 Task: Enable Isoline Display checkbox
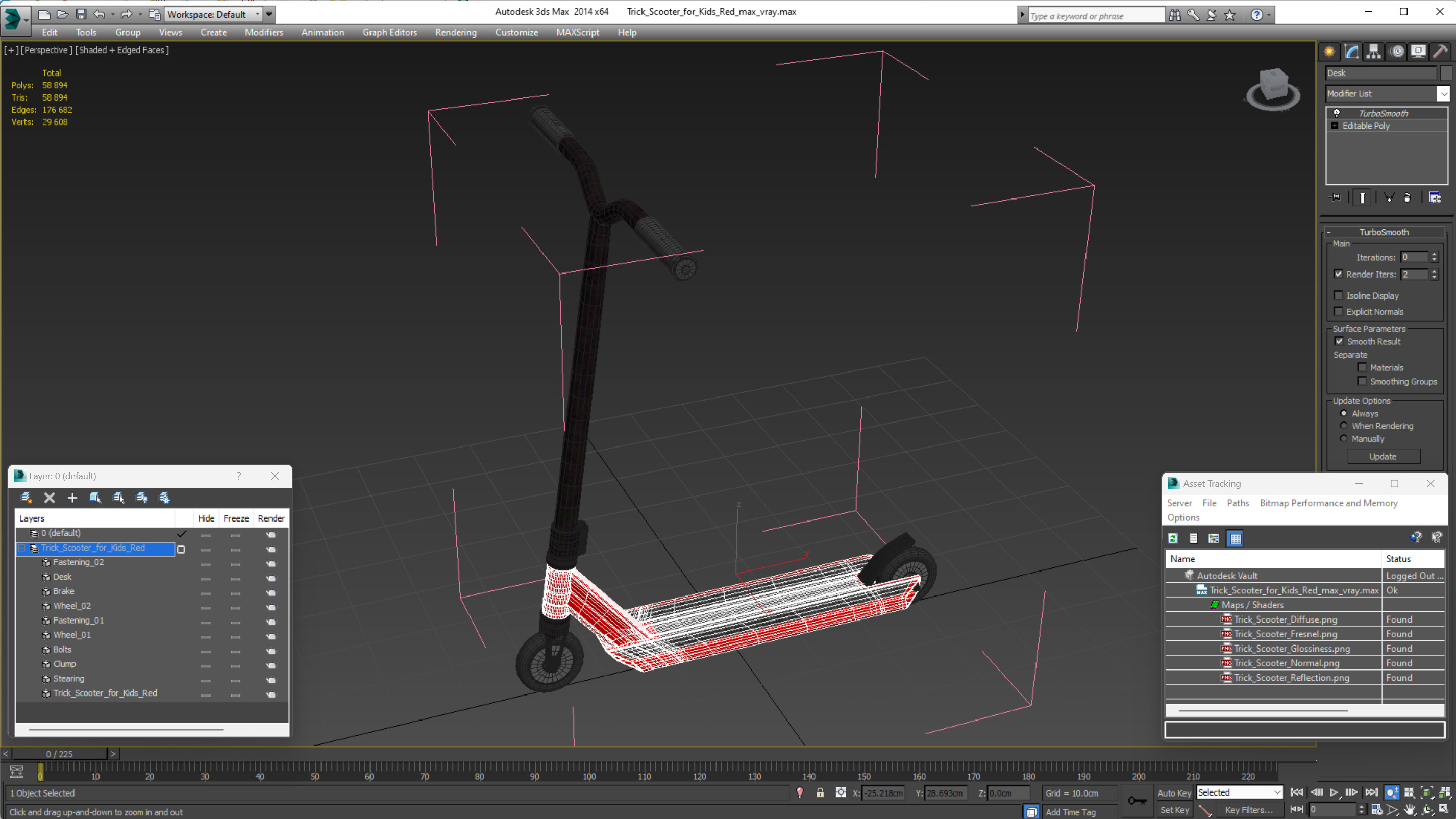point(1338,295)
